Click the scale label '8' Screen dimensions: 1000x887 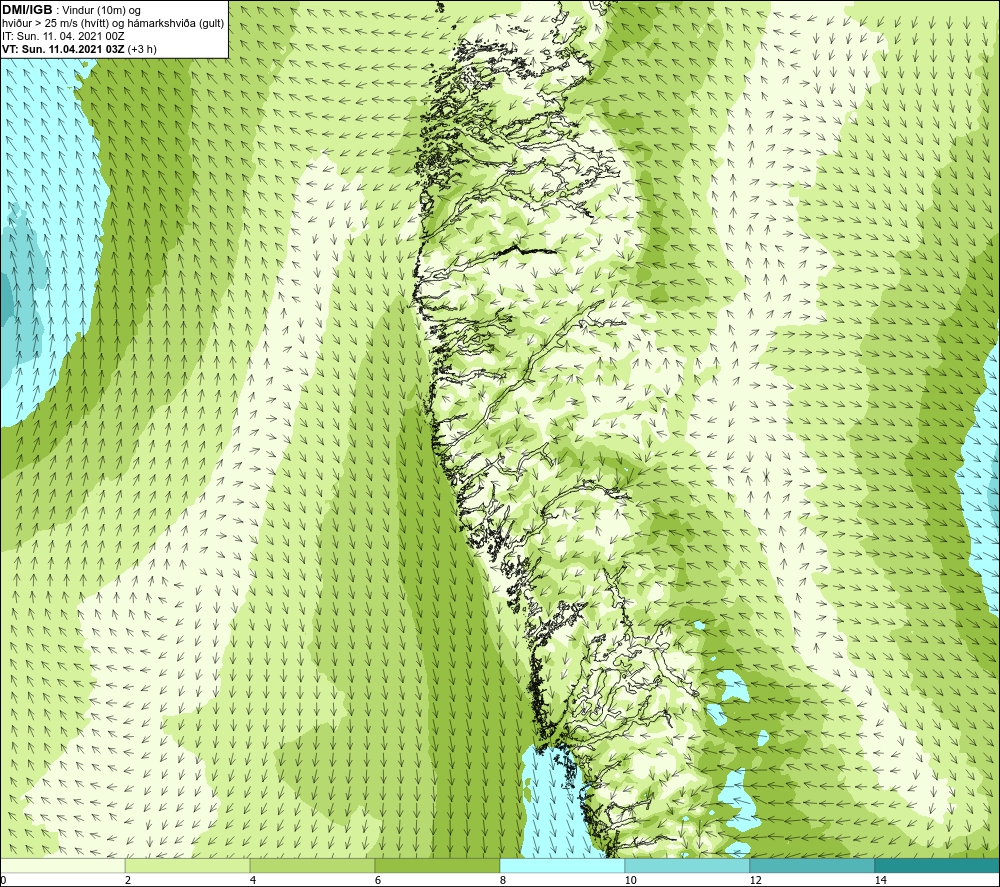pos(503,881)
